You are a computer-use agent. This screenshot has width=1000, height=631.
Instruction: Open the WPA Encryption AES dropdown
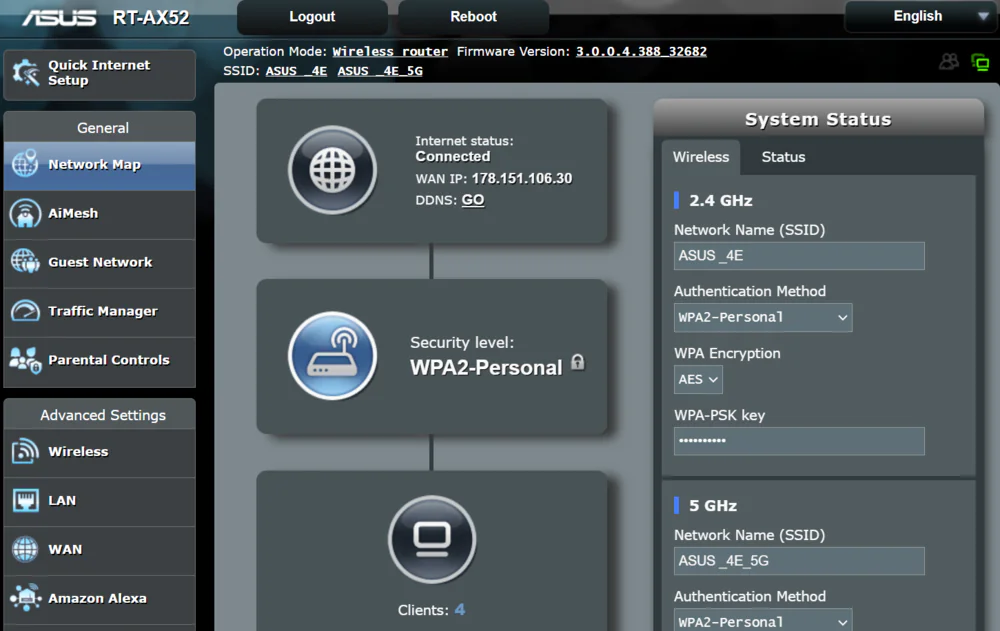pos(698,380)
